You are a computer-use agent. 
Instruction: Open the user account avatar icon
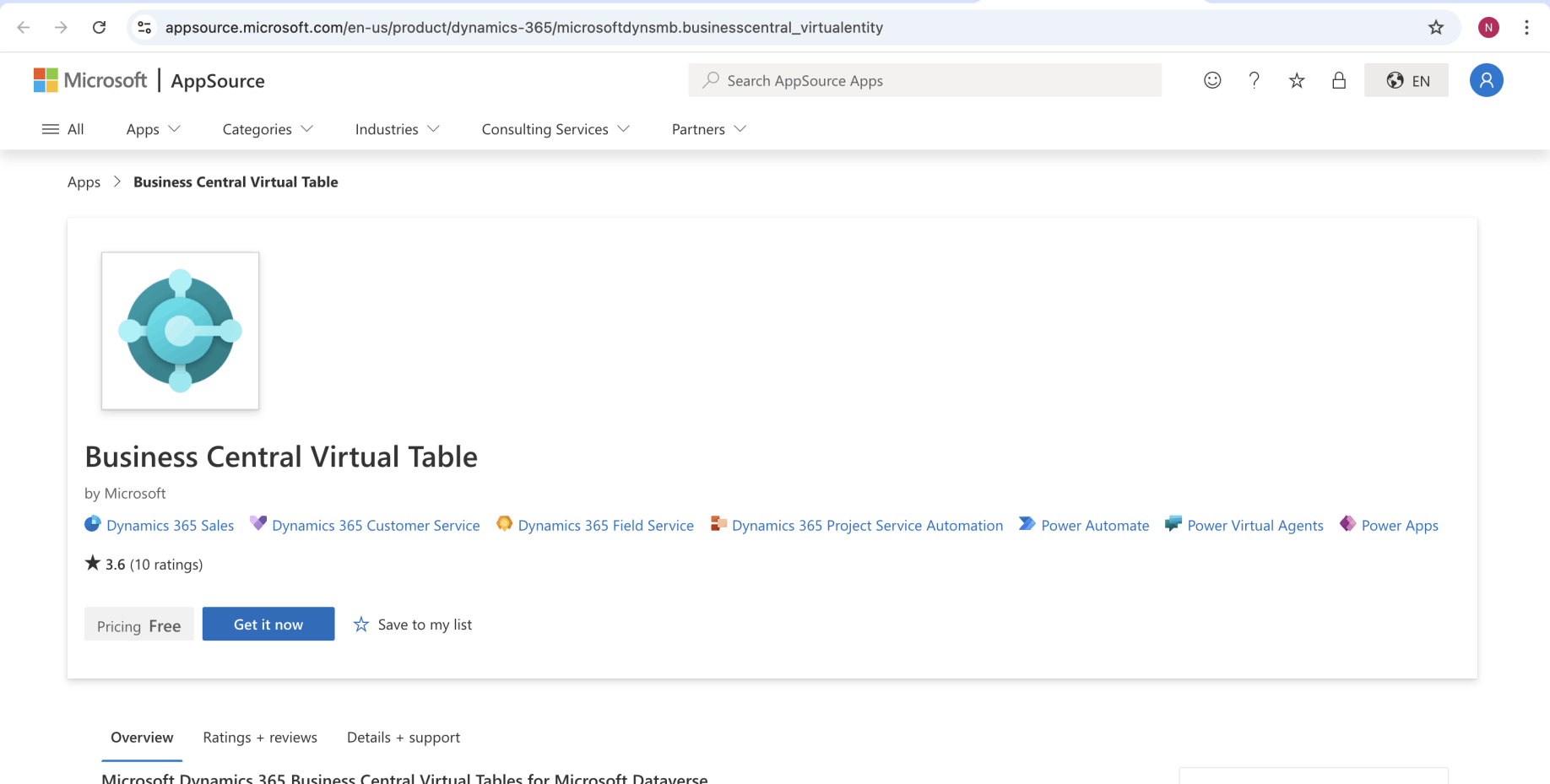1486,80
